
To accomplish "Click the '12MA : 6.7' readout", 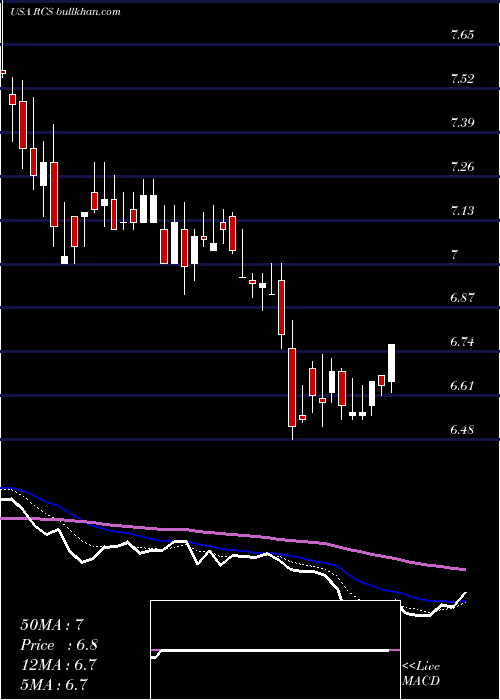I will coord(58,665).
